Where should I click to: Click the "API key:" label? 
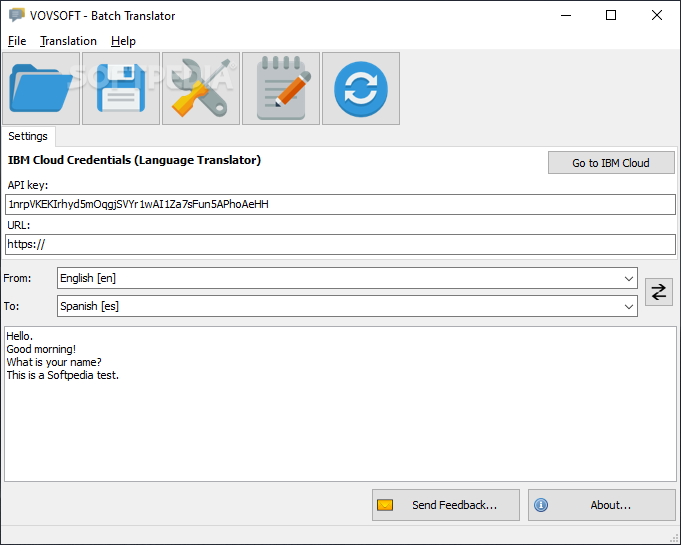tap(28, 185)
